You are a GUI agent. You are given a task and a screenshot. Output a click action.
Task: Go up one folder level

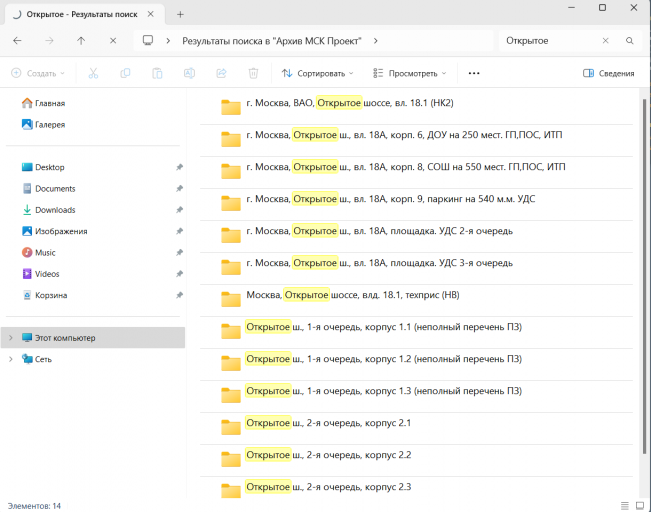click(x=81, y=41)
